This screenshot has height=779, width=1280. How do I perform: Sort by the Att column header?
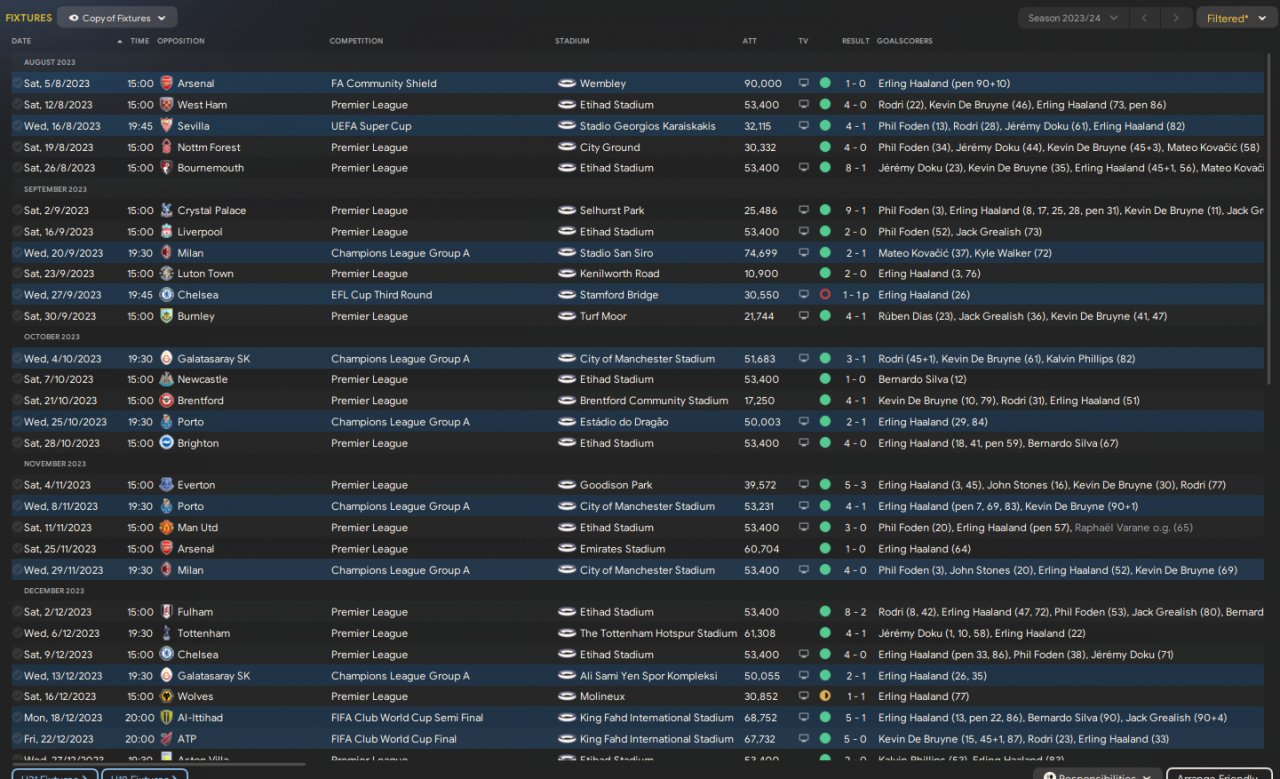click(750, 41)
